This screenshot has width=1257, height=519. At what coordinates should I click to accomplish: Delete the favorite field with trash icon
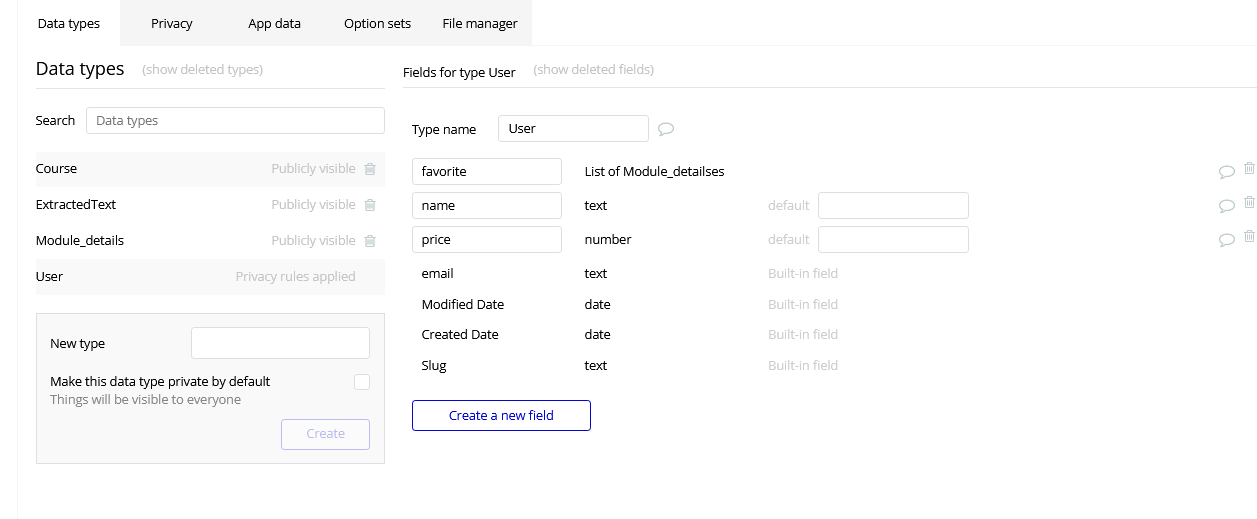pos(1249,169)
